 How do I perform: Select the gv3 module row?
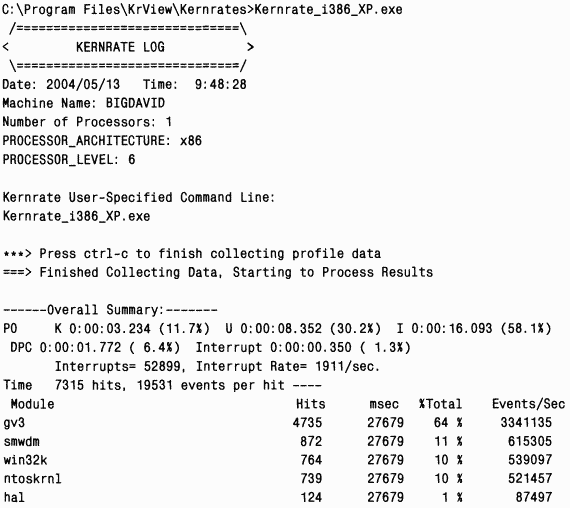(x=278, y=423)
